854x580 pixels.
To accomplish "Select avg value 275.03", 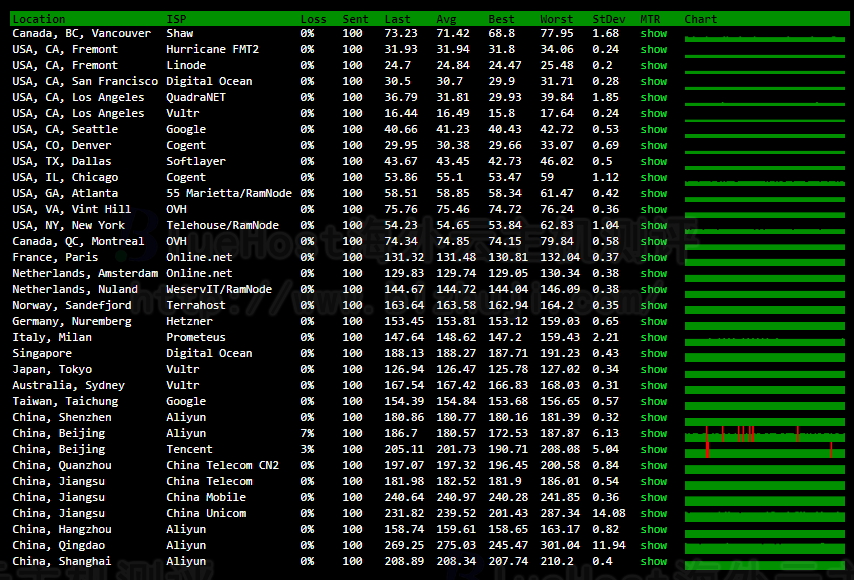I will point(456,545).
